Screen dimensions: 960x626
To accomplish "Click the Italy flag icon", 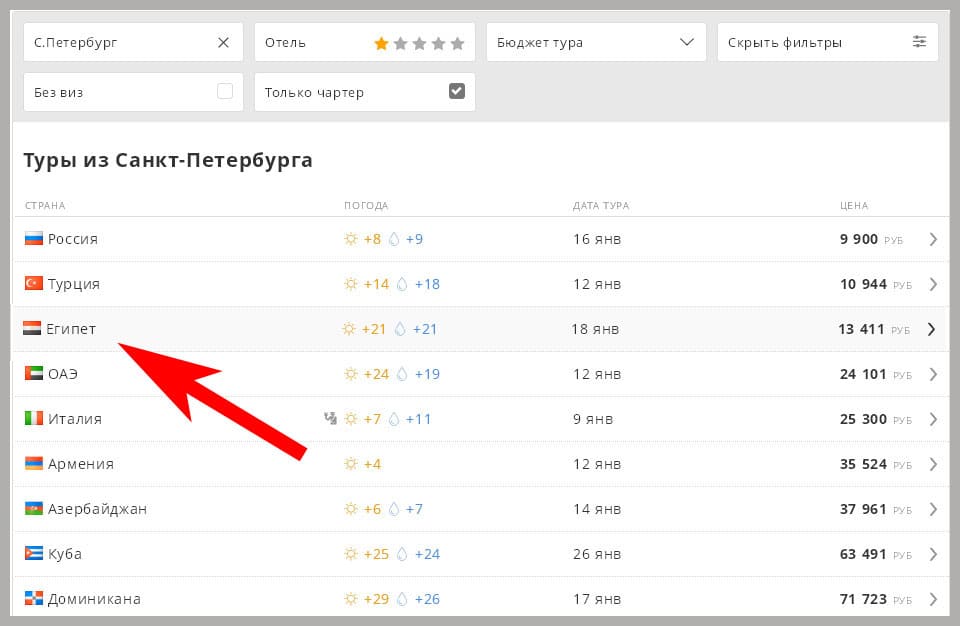I will point(34,418).
